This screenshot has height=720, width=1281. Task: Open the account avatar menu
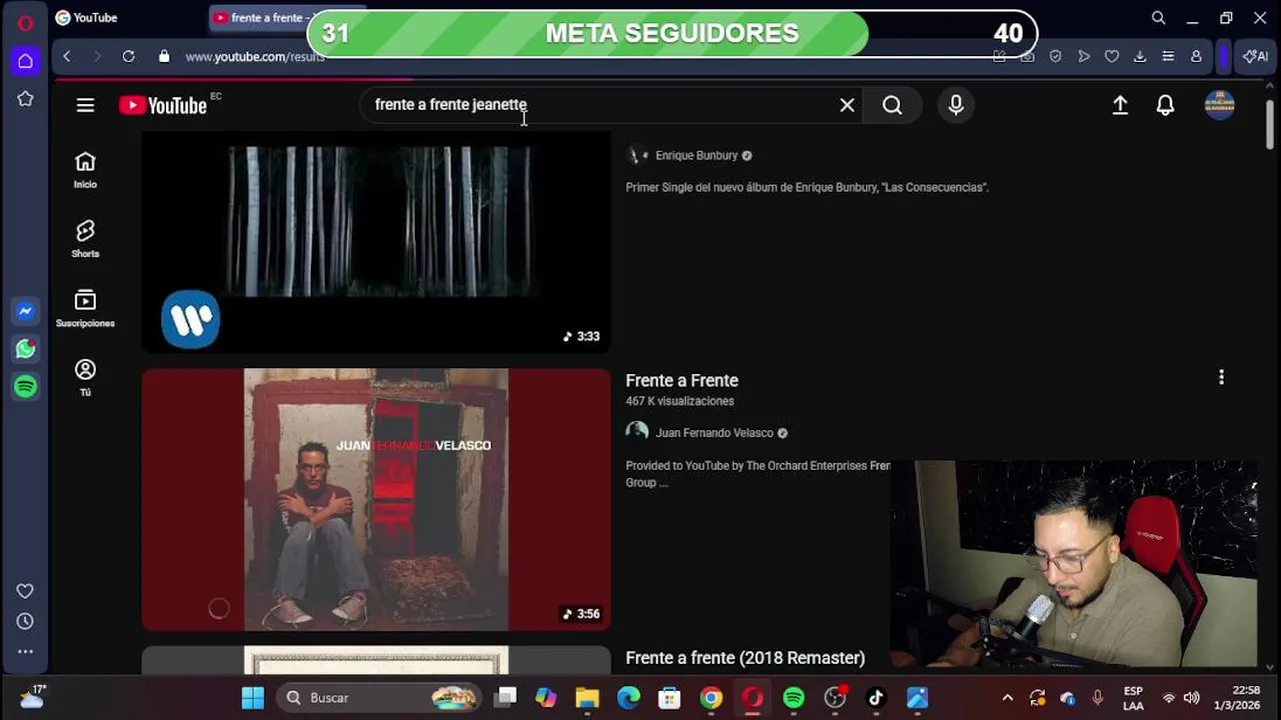click(x=1219, y=105)
